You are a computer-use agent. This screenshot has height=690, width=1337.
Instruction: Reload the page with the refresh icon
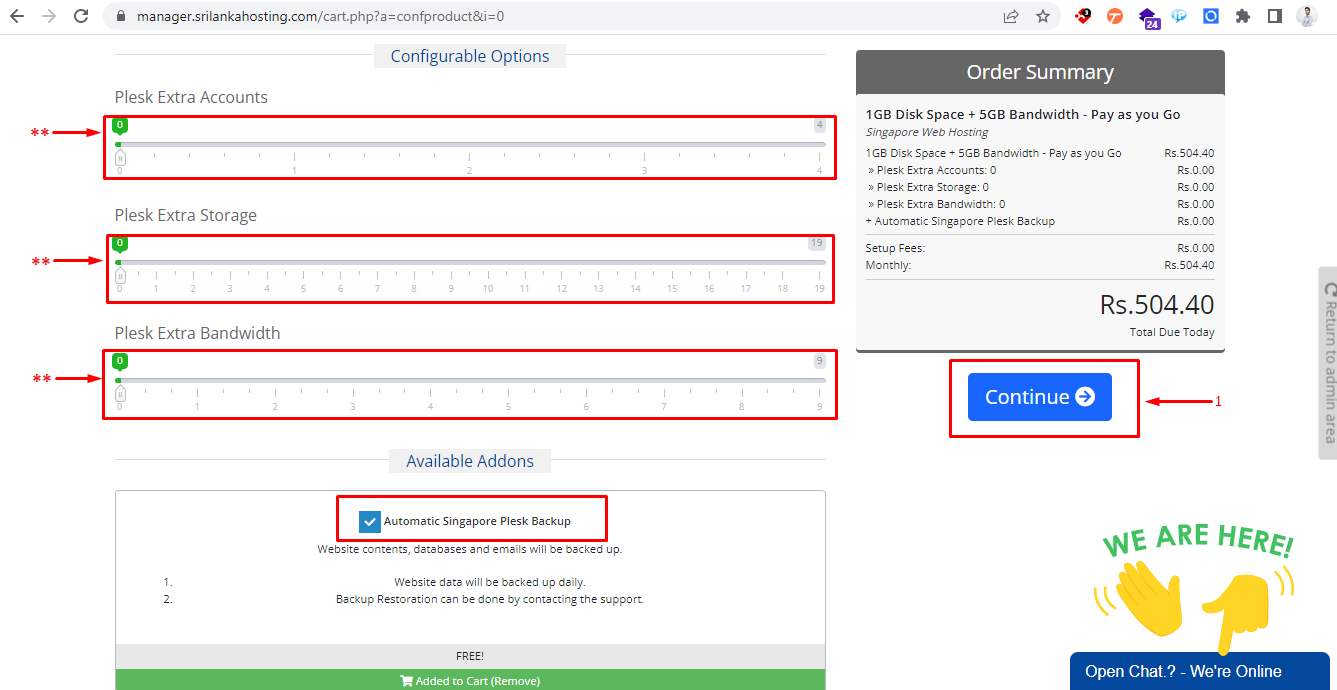[x=82, y=16]
